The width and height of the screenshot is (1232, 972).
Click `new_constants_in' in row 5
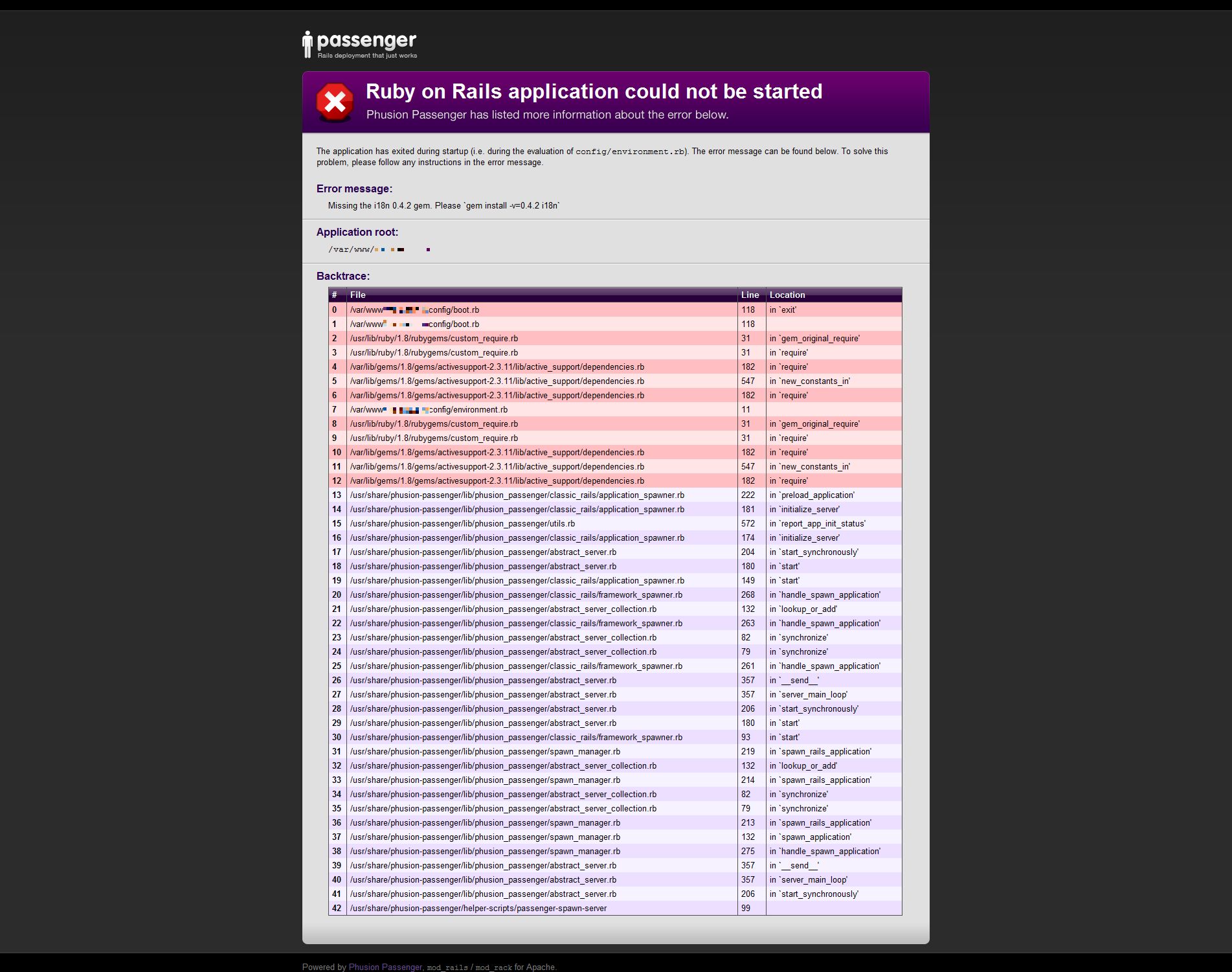pos(810,381)
